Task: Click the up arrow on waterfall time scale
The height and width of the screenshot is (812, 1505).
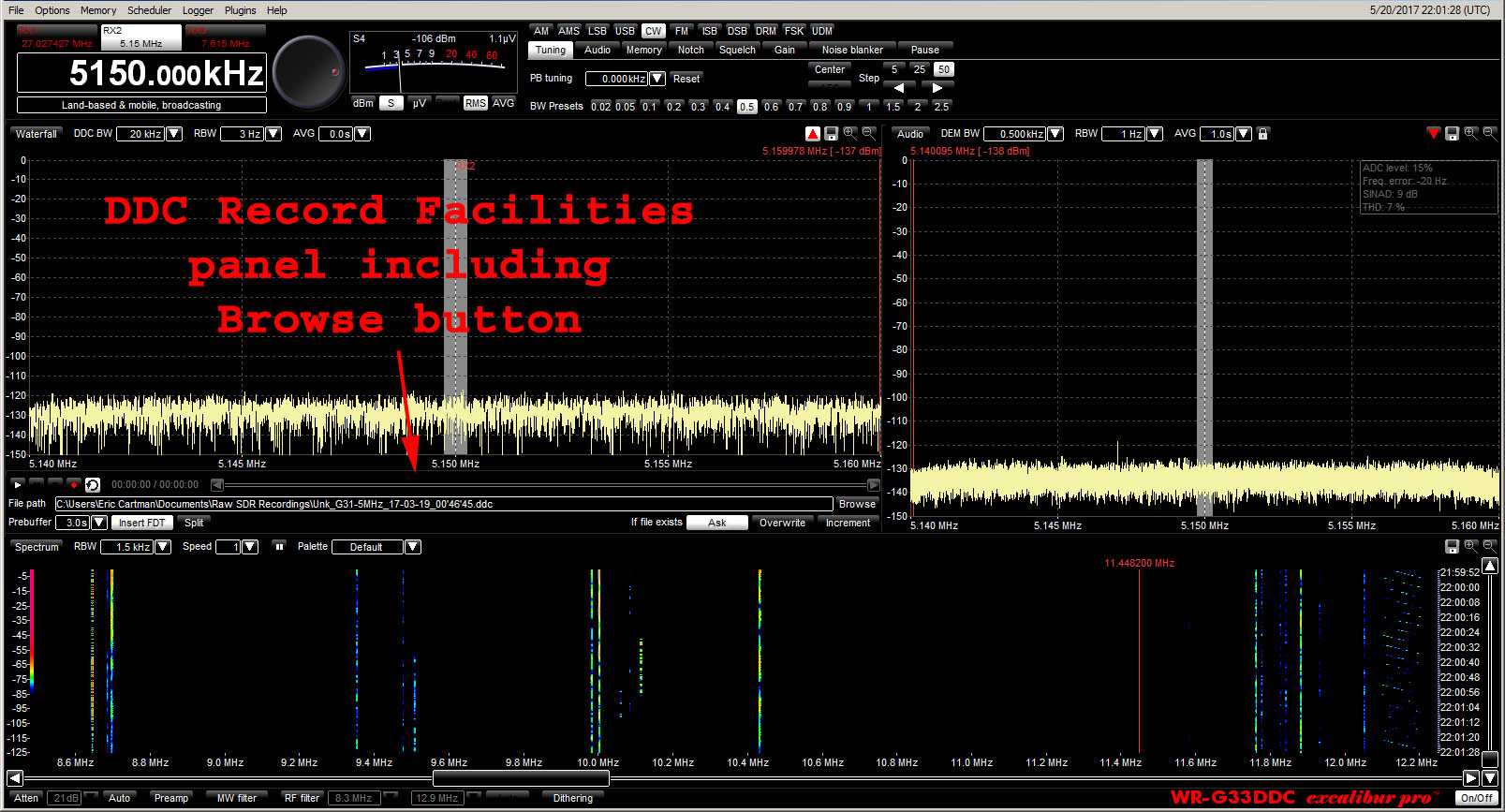Action: [1490, 566]
